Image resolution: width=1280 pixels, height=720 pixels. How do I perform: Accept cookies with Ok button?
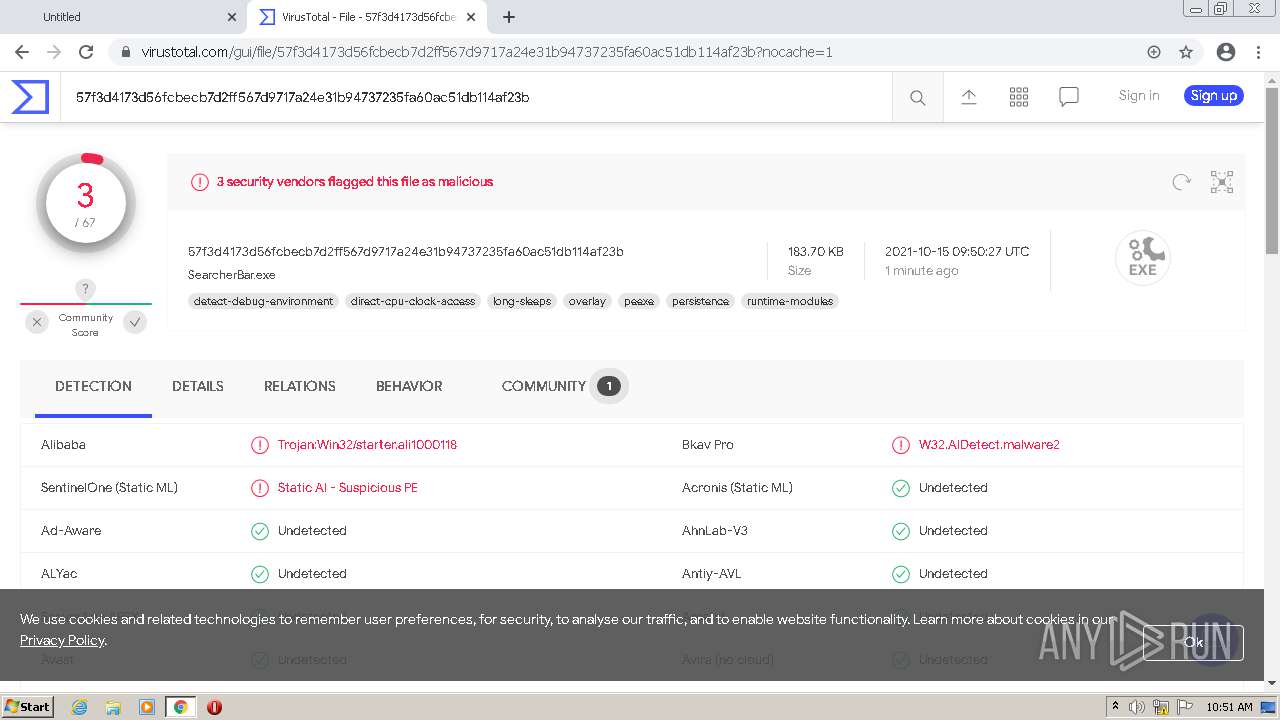pos(1194,643)
